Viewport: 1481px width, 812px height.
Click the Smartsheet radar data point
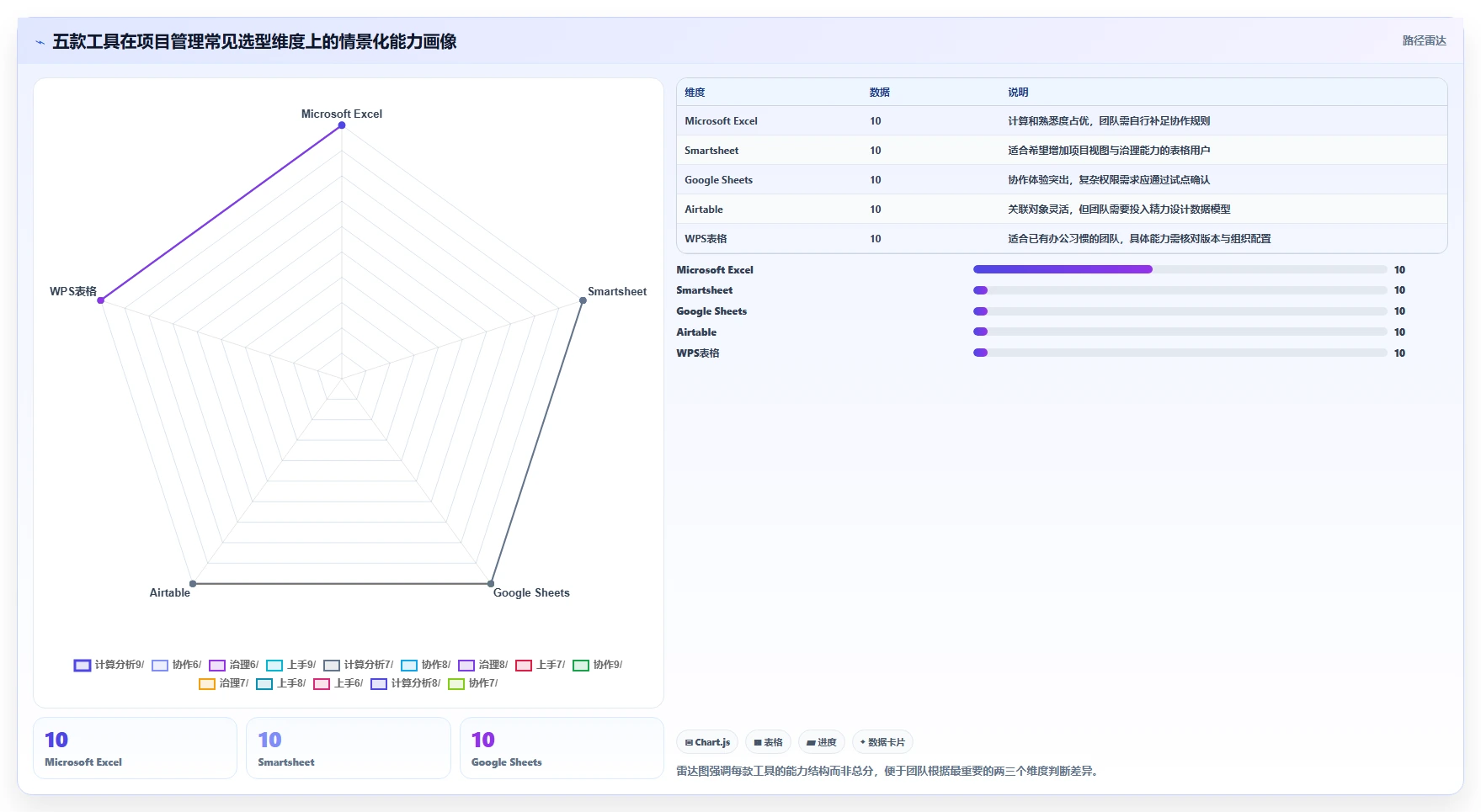tap(583, 300)
